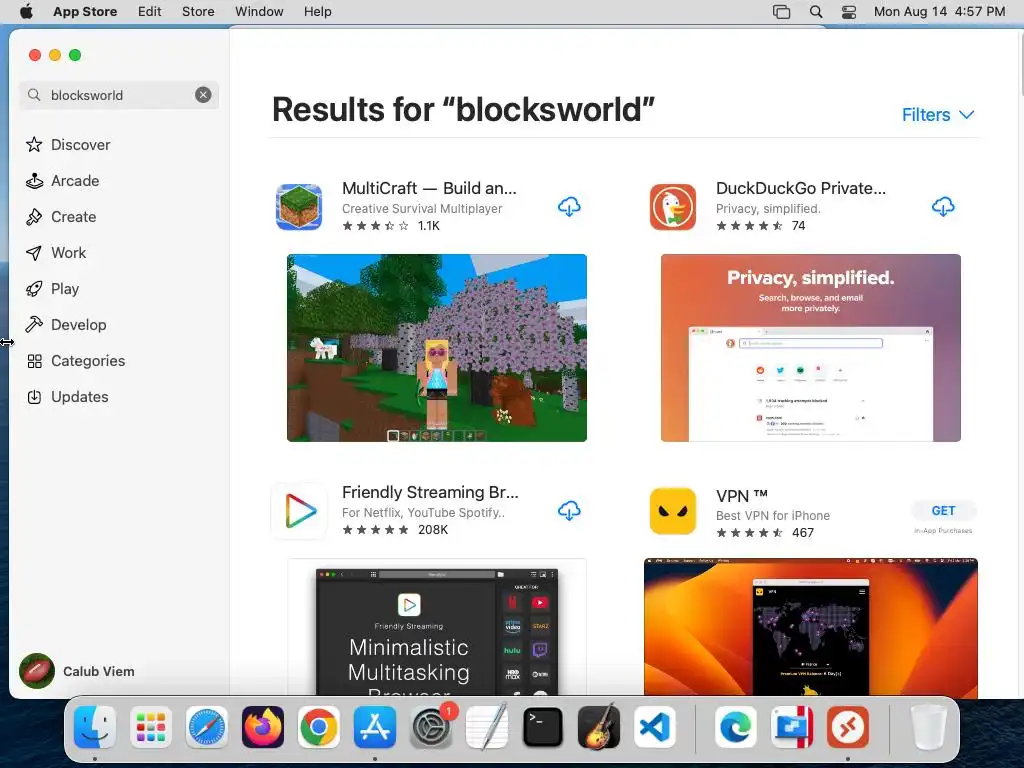Open Stage Manager icon in the menu bar
The image size is (1024, 768).
(x=781, y=12)
